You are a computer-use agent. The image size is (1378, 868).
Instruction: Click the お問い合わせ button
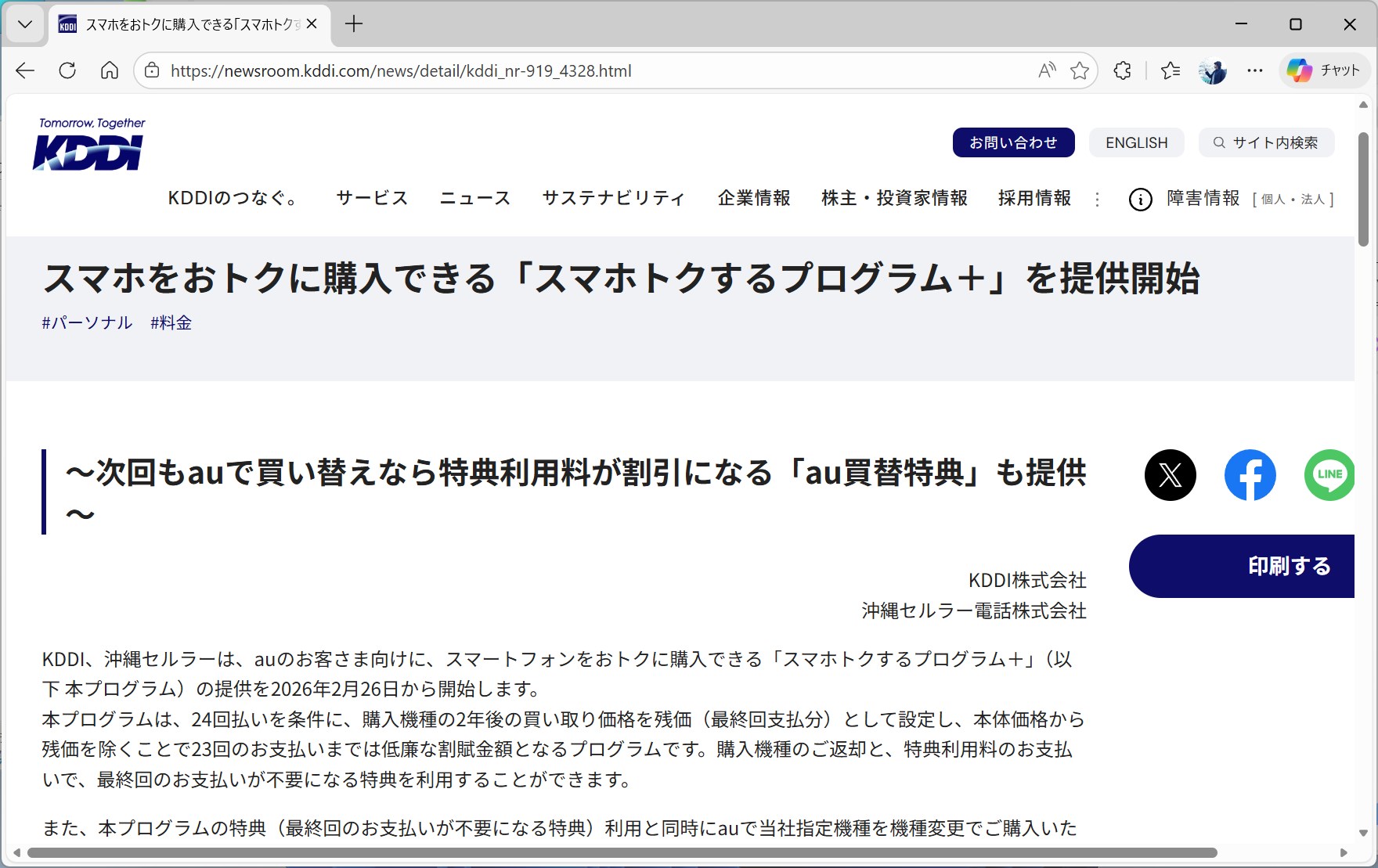pyautogui.click(x=1013, y=142)
